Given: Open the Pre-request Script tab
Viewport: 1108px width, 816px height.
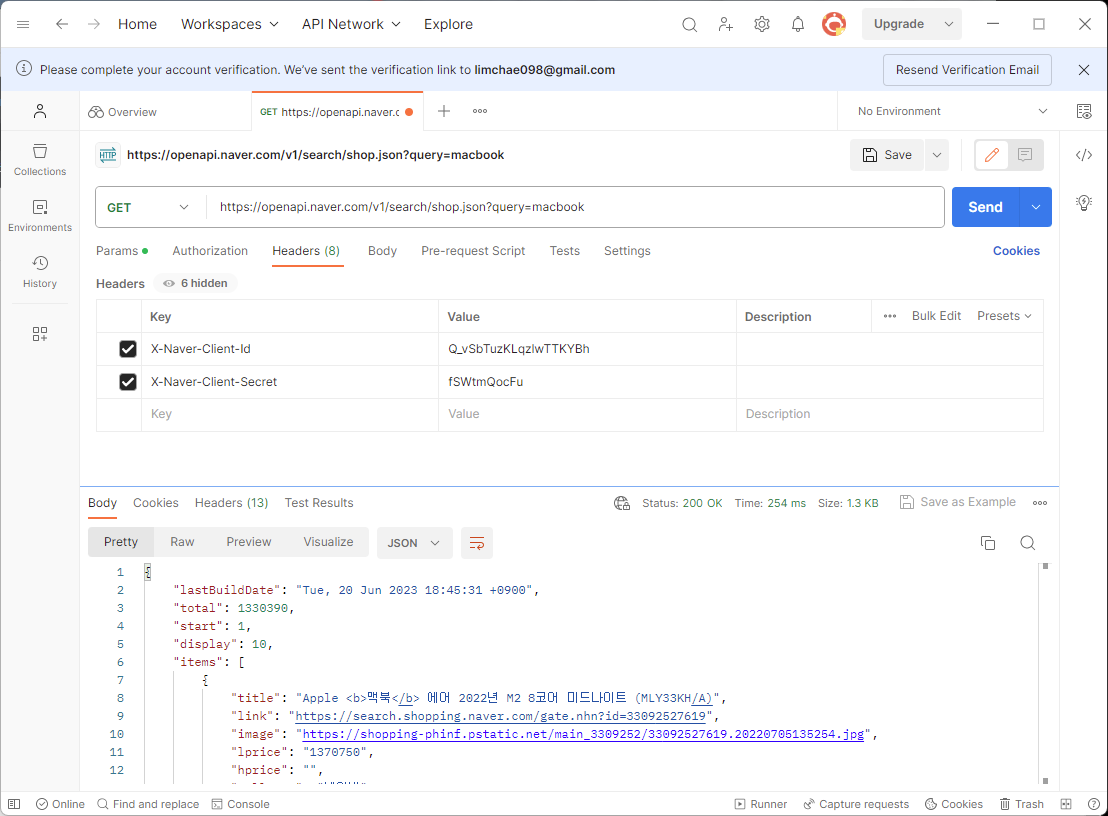Looking at the screenshot, I should pyautogui.click(x=473, y=251).
